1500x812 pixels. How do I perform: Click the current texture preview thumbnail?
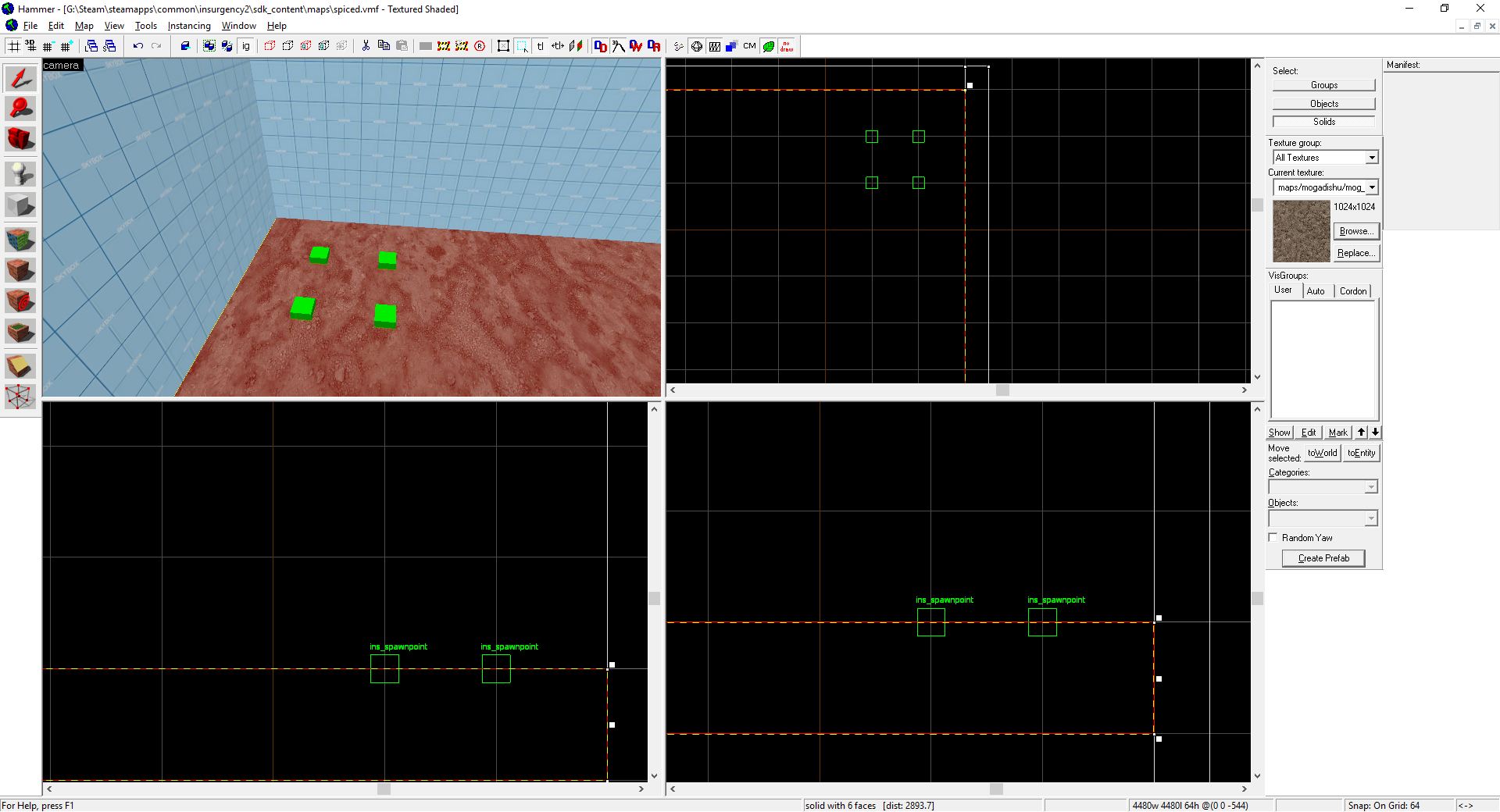click(1301, 231)
